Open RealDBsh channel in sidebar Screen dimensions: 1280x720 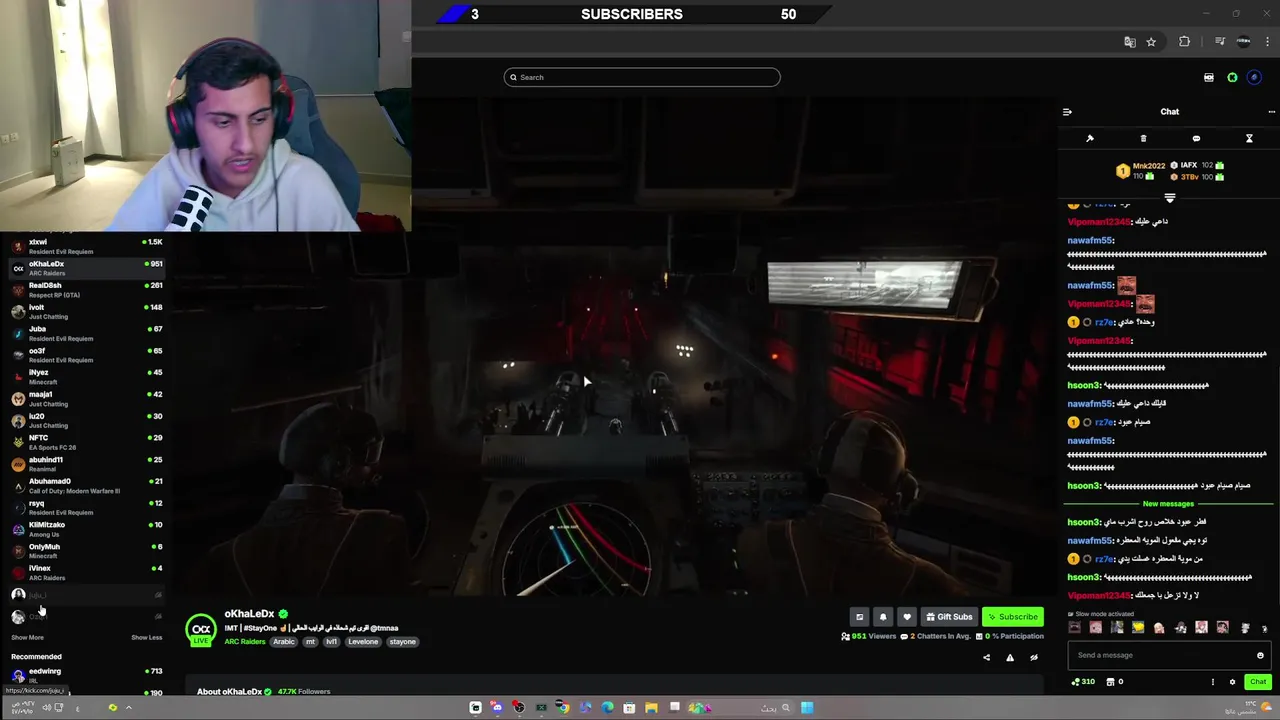86,290
